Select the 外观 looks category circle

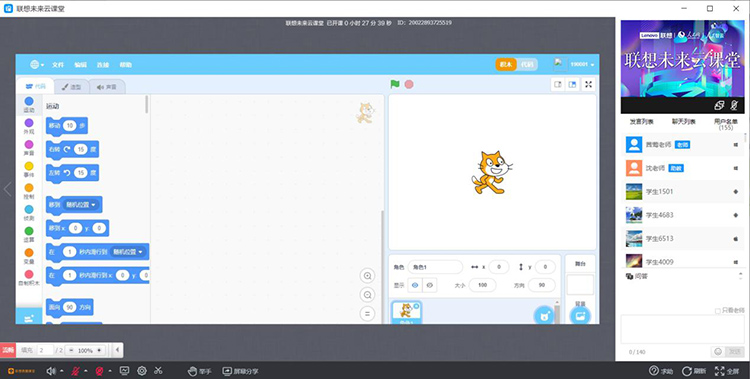pos(29,123)
